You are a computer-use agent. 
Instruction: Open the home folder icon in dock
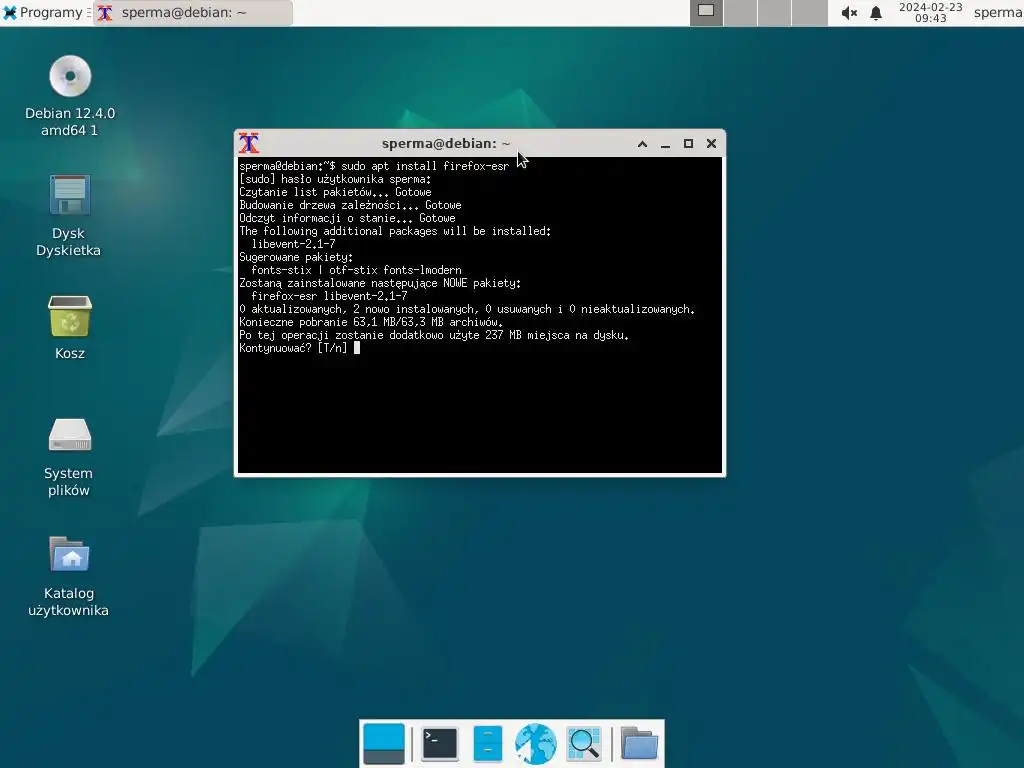(x=639, y=743)
